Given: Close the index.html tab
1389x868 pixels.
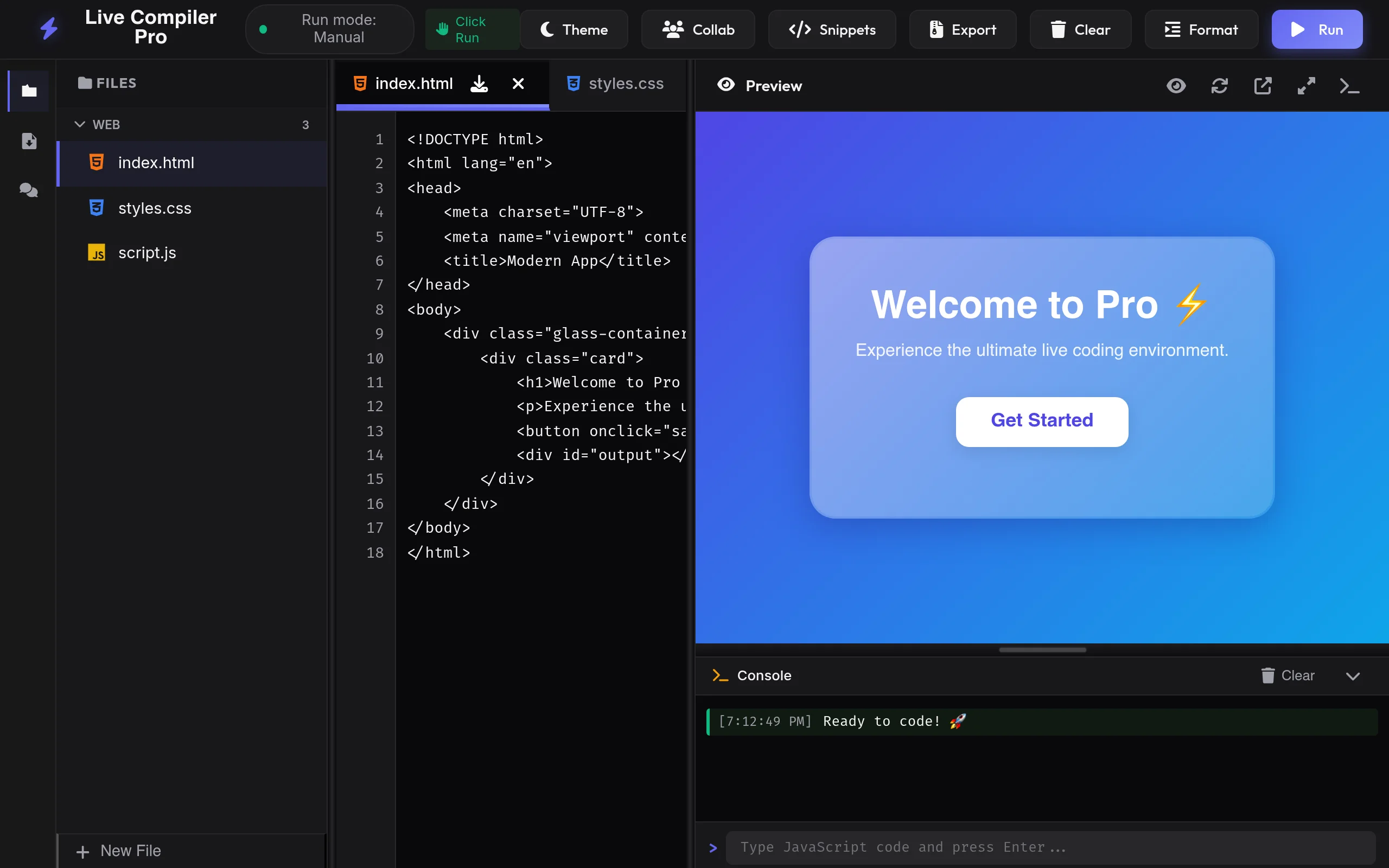Looking at the screenshot, I should pyautogui.click(x=518, y=84).
